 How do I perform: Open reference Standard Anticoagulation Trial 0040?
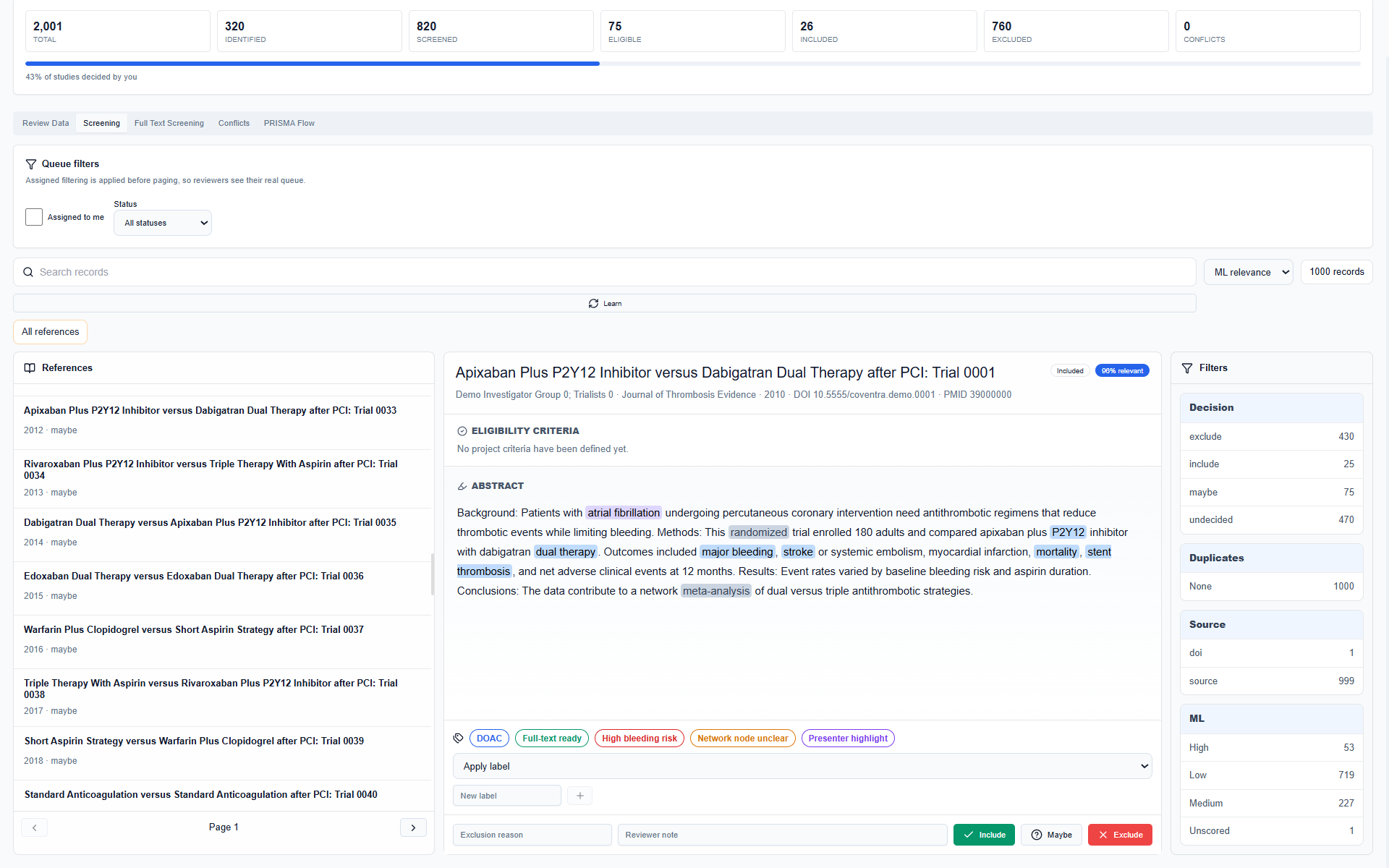pos(223,795)
